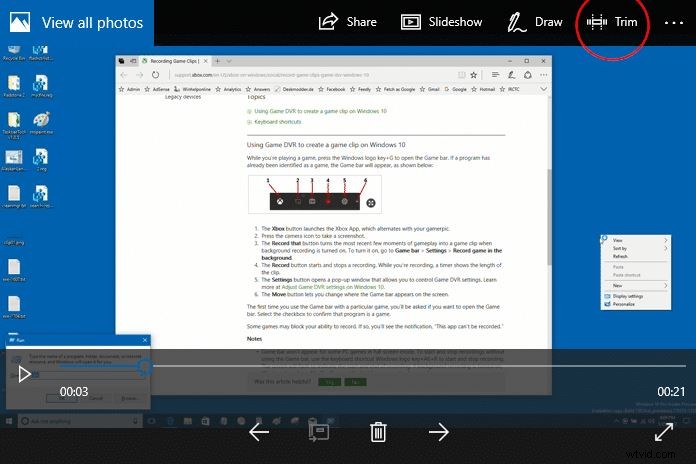The width and height of the screenshot is (696, 464).
Task: Go to the next photo arrow
Action: tap(439, 432)
